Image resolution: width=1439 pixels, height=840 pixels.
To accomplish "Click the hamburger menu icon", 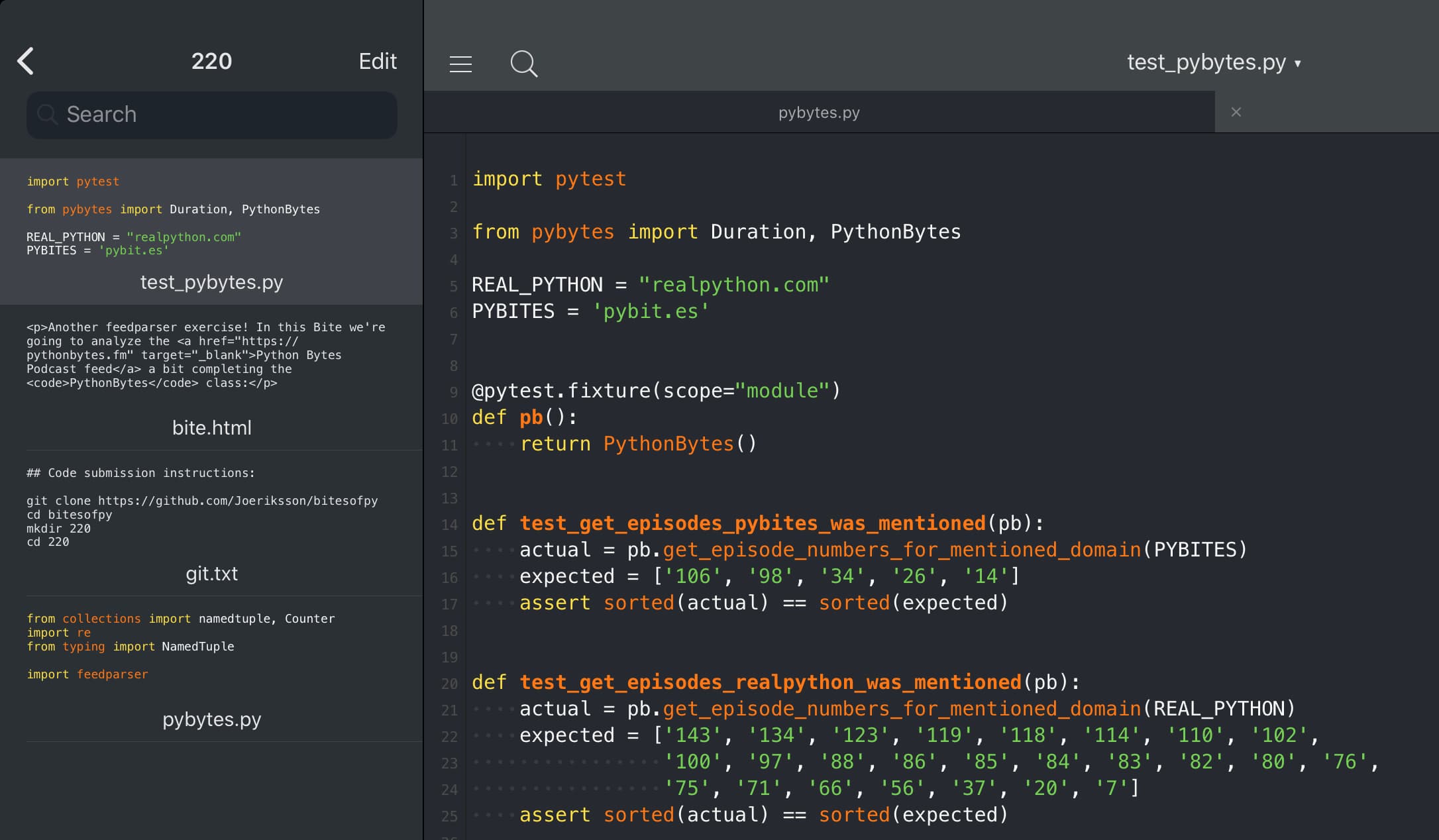I will [461, 62].
